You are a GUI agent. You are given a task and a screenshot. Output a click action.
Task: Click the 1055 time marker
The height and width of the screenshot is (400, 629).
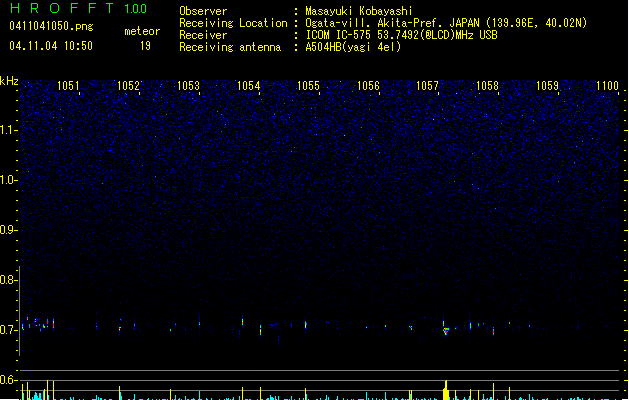[308, 85]
